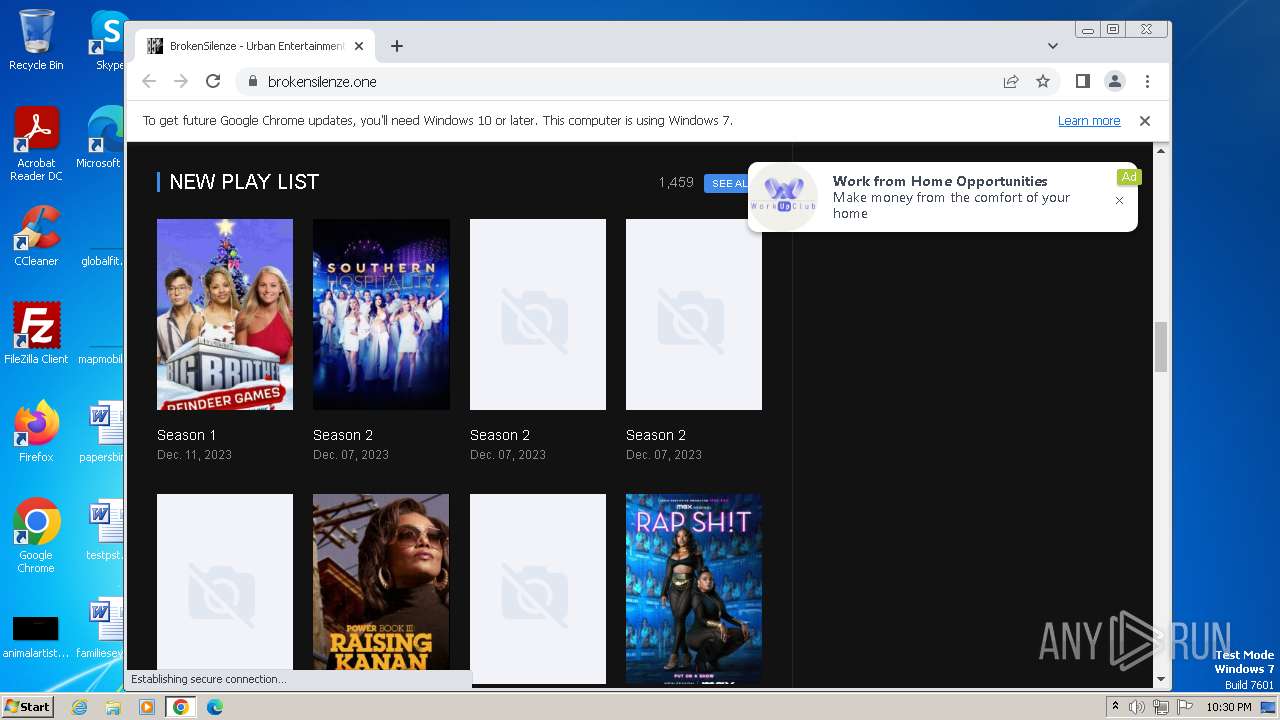
Task: Select the Google Chrome desktop icon
Action: [x=36, y=535]
